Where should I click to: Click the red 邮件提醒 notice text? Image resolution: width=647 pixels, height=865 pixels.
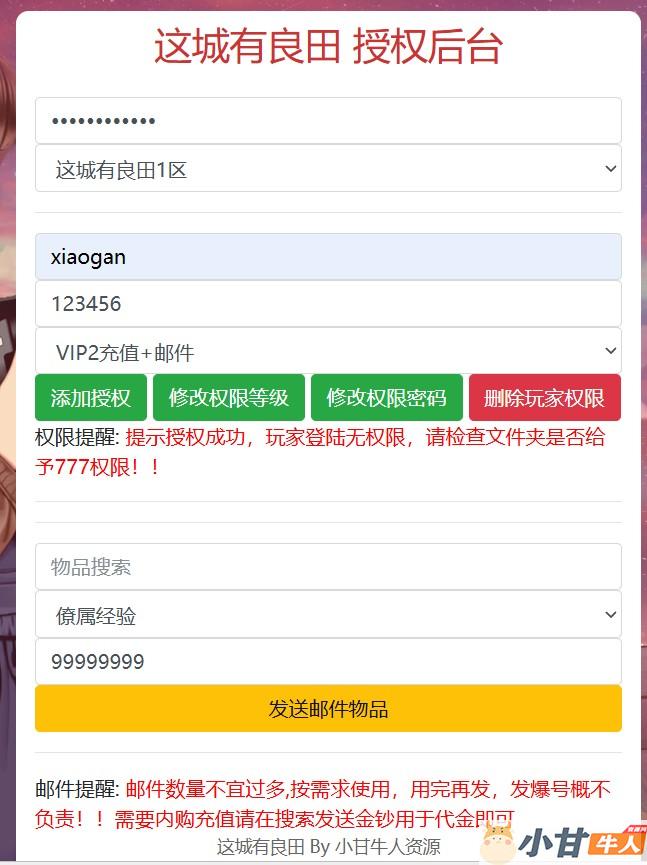coord(323,804)
